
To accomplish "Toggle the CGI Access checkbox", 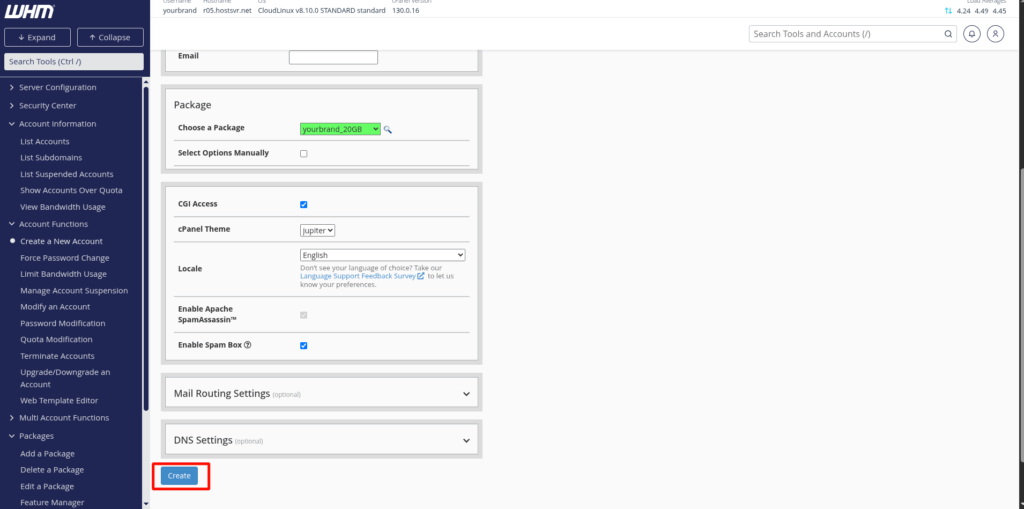I will tap(304, 204).
